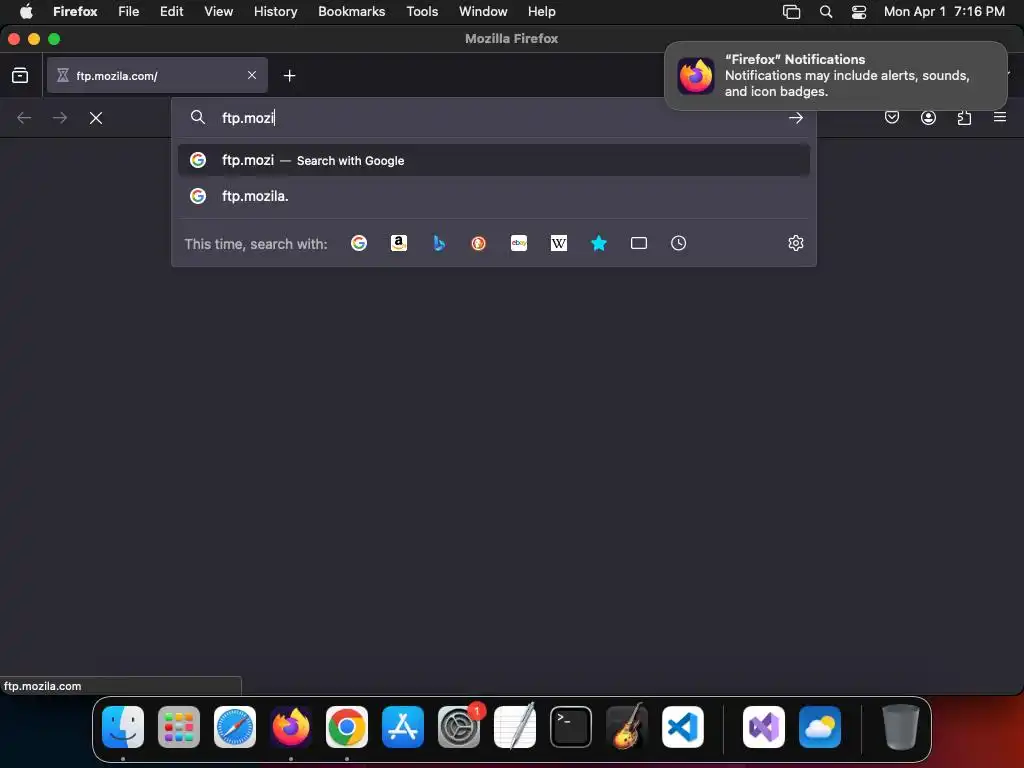Screen dimensions: 1024x768
Task: Open the Firefox menu in the menu bar
Action: click(75, 11)
